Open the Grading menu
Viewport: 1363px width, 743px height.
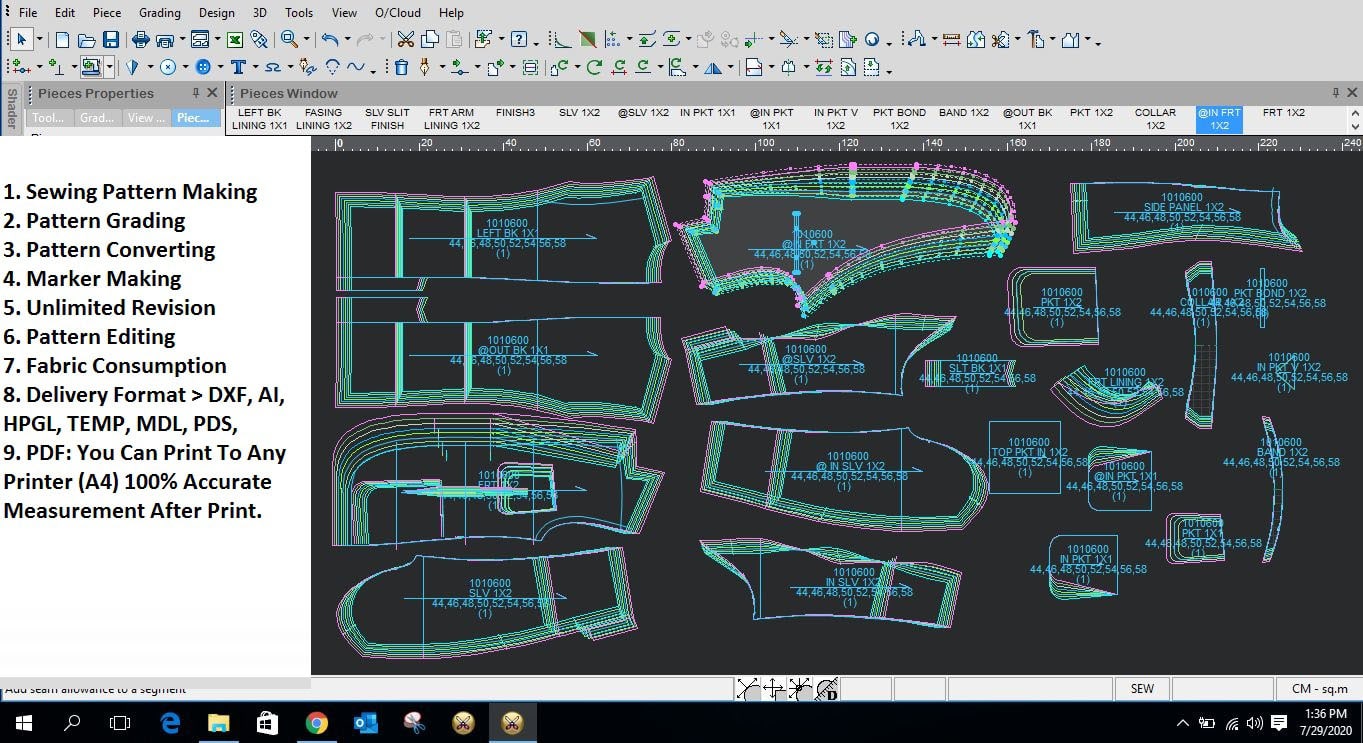(x=159, y=13)
